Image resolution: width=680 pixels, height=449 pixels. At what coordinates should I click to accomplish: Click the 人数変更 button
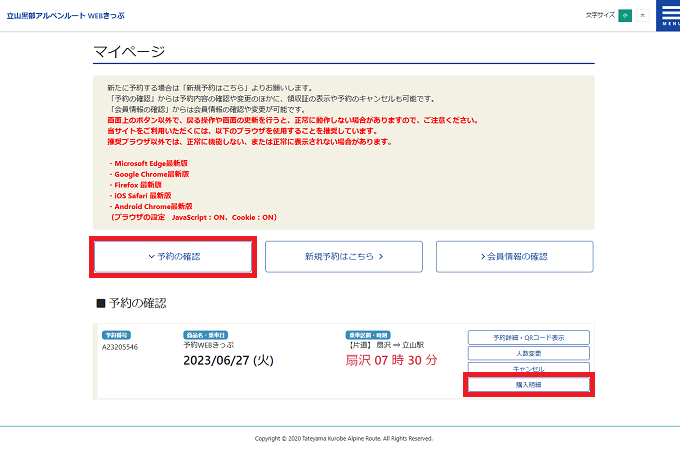click(528, 353)
